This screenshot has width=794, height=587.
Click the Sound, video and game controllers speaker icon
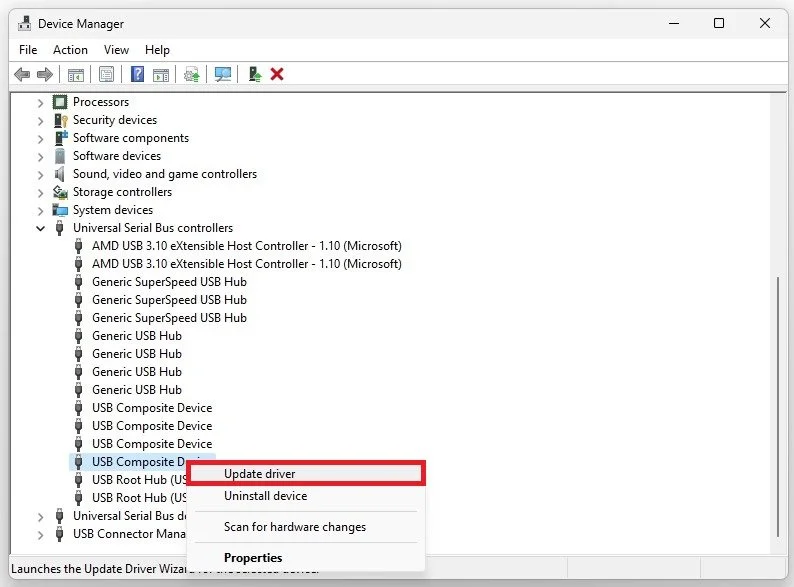pyautogui.click(x=60, y=174)
